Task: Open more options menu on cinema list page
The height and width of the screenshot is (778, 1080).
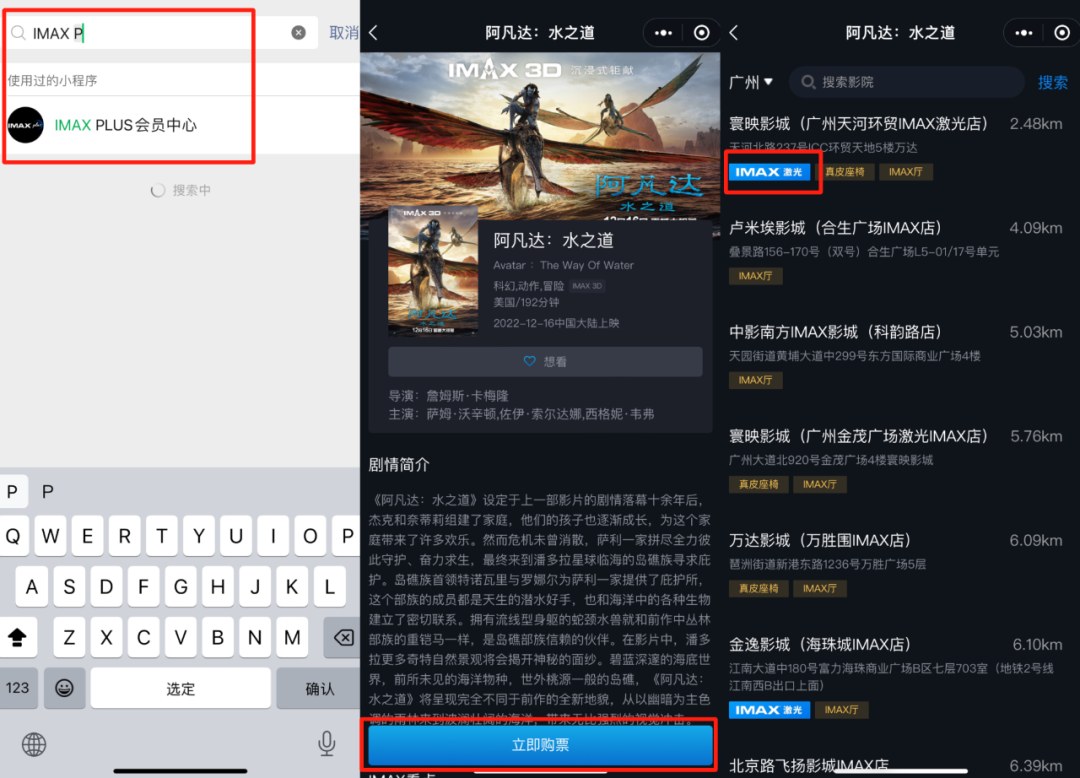Action: pyautogui.click(x=1024, y=32)
